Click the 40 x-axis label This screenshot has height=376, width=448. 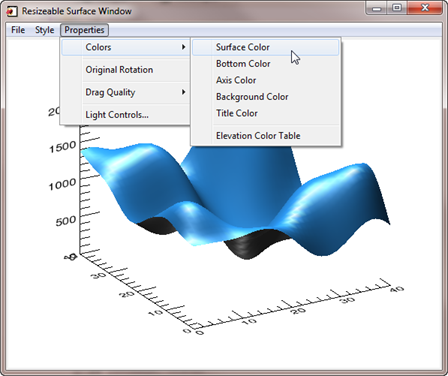tap(397, 289)
